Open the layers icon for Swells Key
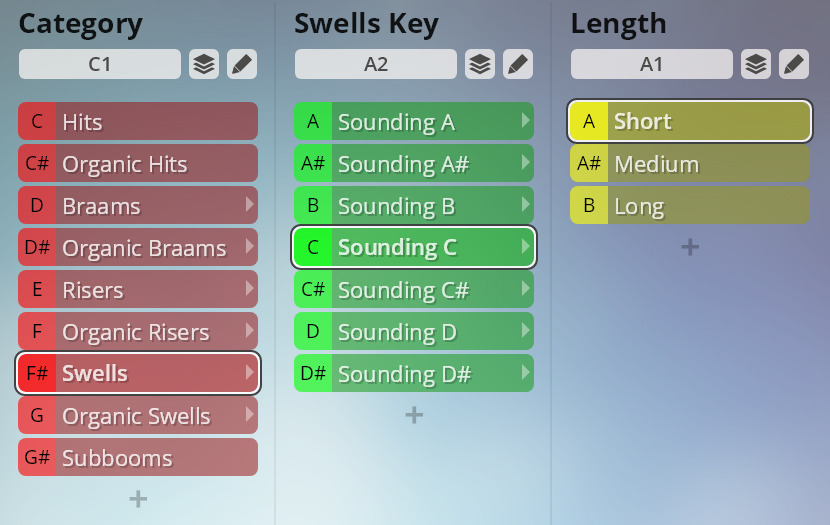The height and width of the screenshot is (525, 830). (x=480, y=64)
